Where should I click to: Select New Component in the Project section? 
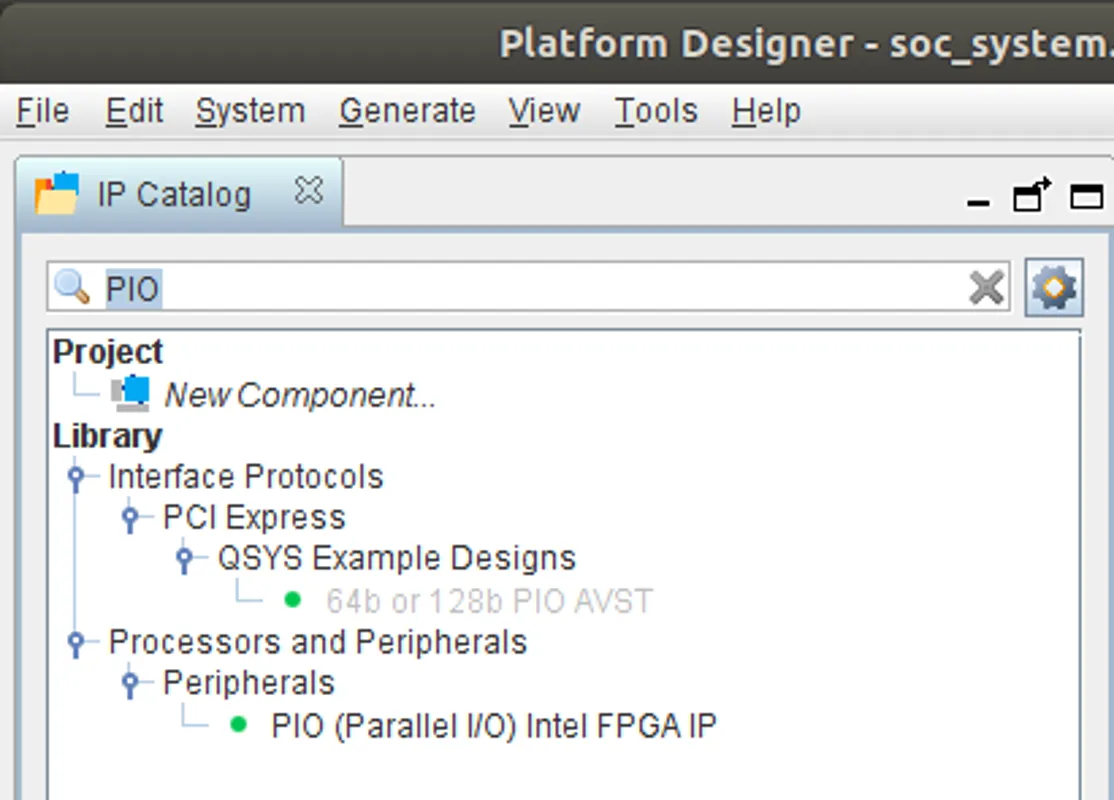click(x=297, y=394)
